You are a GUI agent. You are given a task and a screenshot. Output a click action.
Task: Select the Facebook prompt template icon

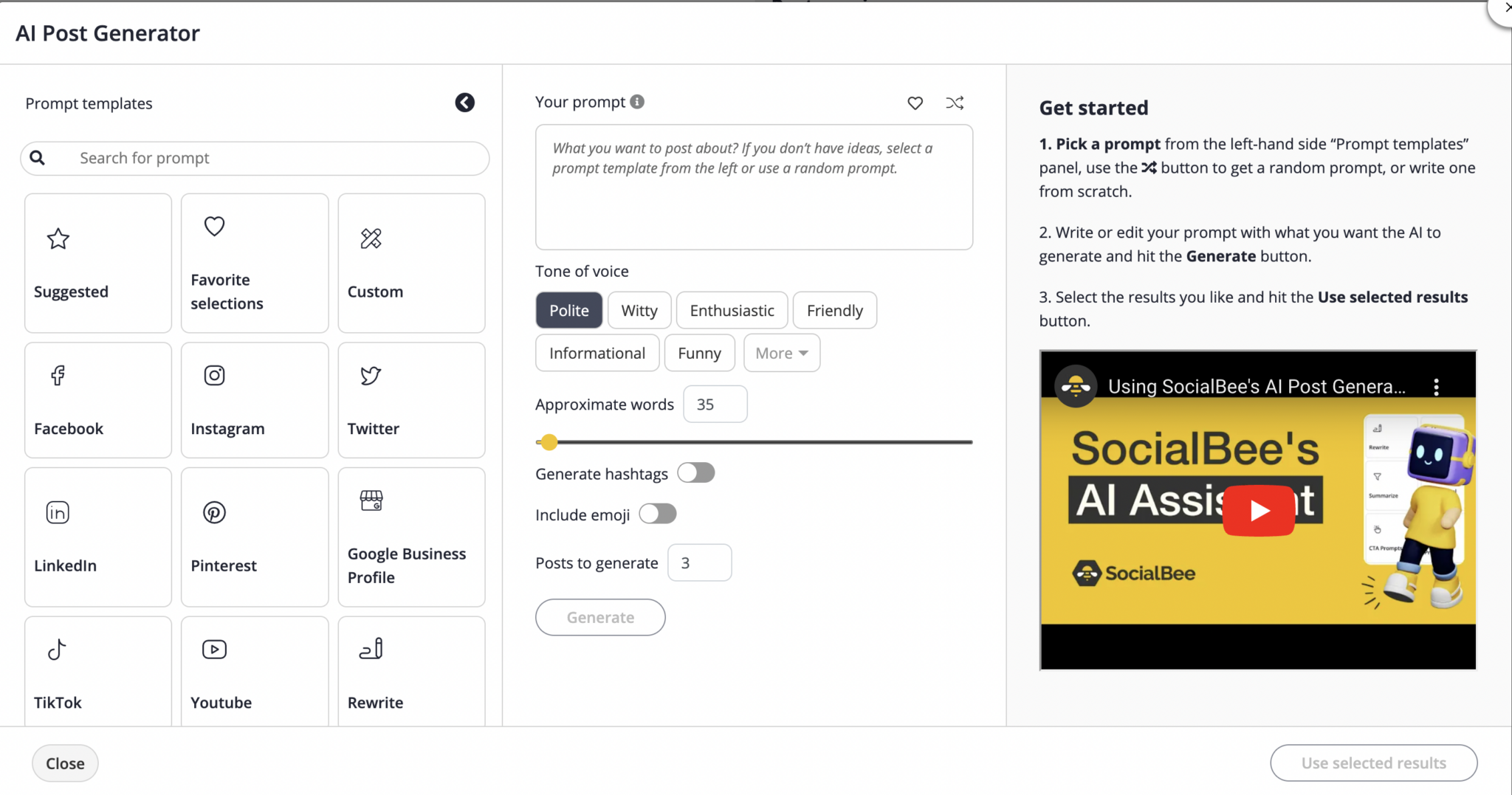coord(97,399)
